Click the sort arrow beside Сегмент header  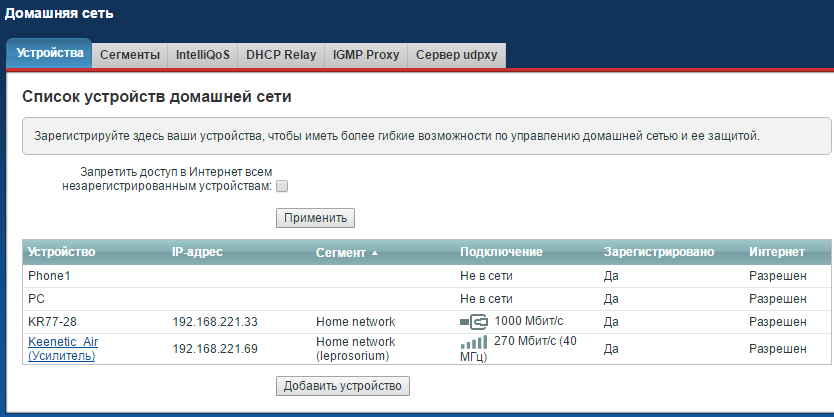(375, 253)
